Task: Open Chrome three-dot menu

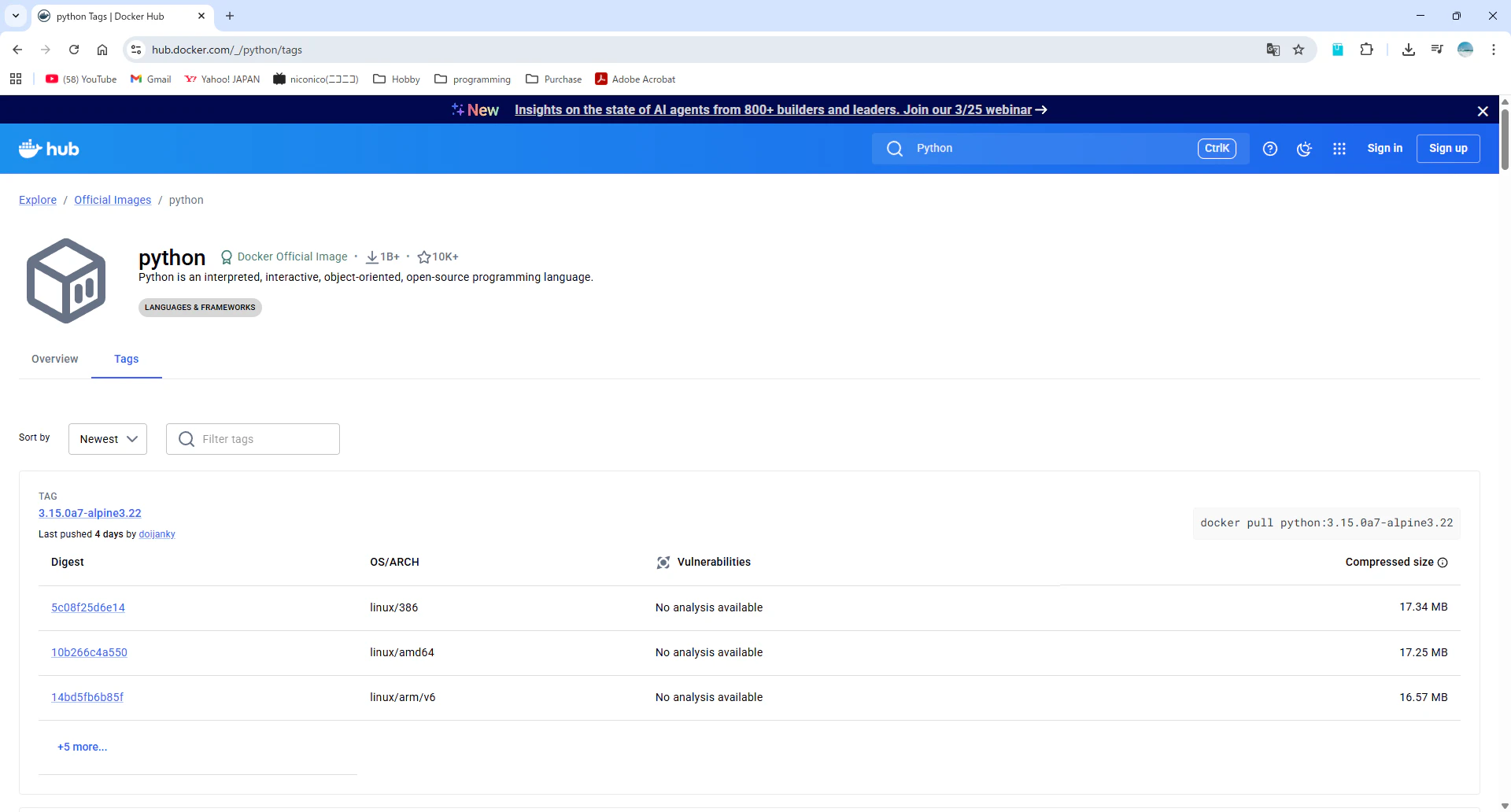Action: pos(1494,50)
